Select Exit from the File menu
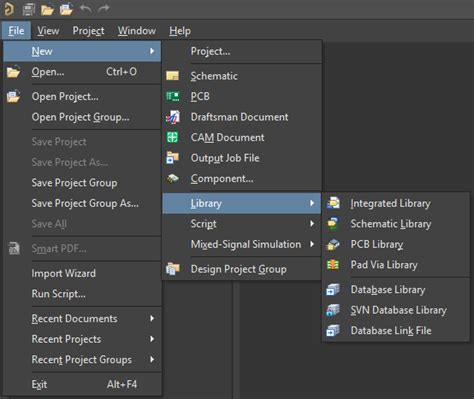 coord(82,384)
